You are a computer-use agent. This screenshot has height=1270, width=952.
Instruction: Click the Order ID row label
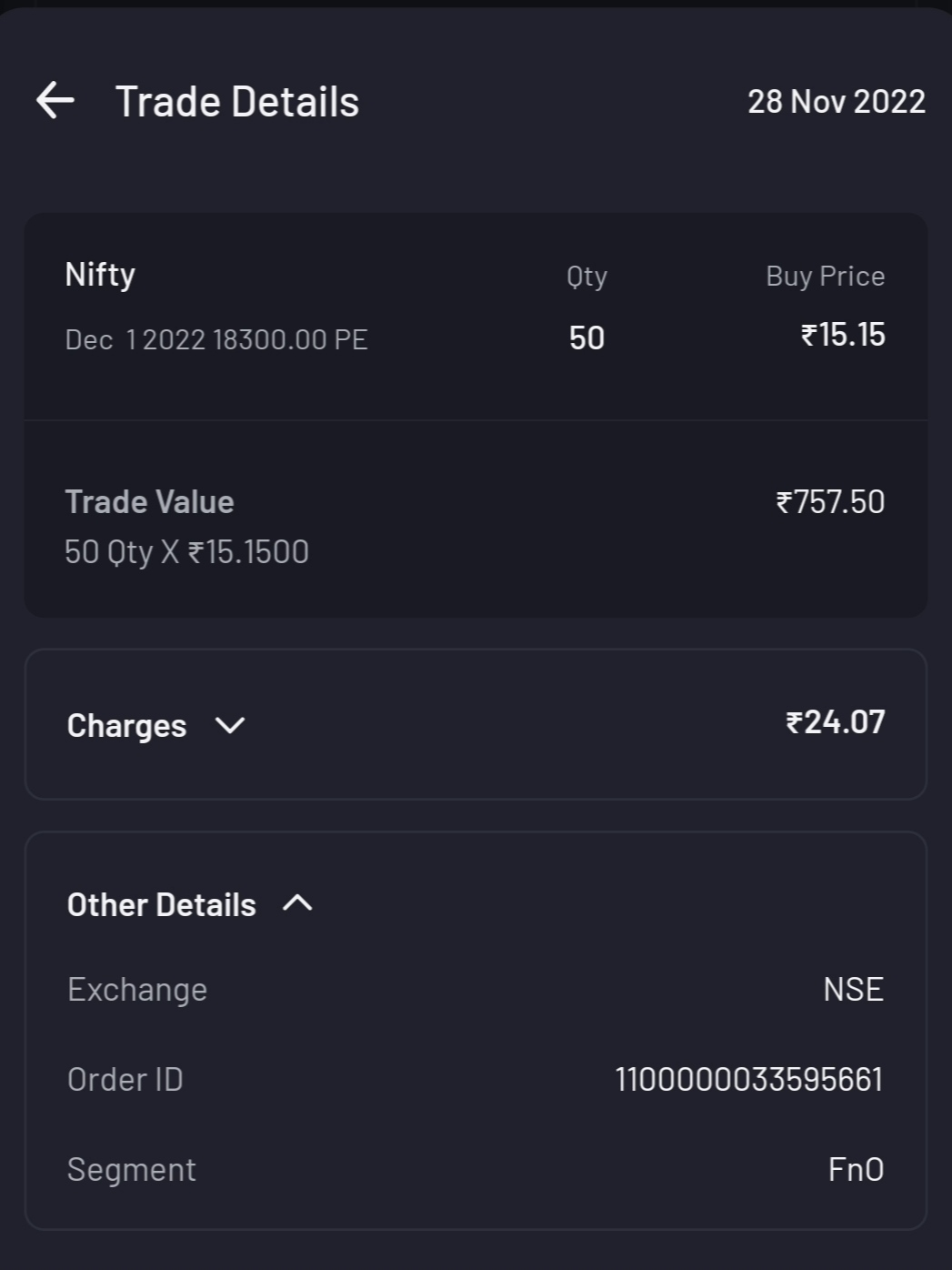point(125,1079)
